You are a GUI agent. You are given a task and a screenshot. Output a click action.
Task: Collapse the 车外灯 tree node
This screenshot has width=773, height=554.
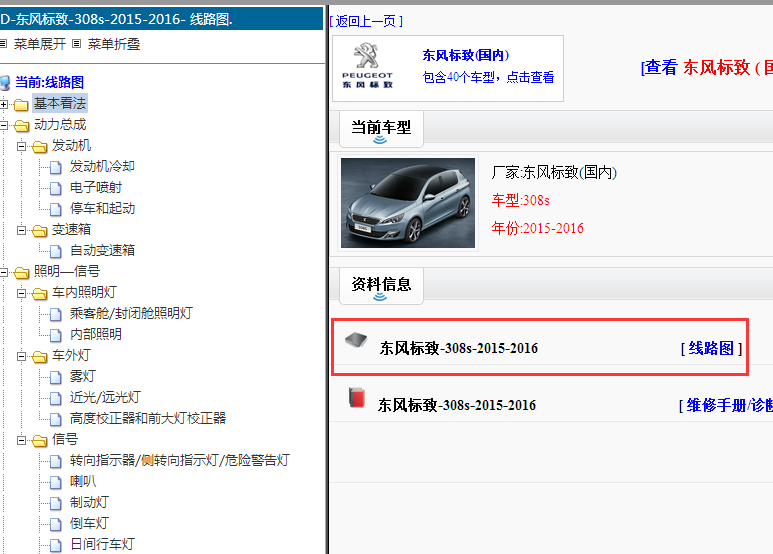pos(21,356)
